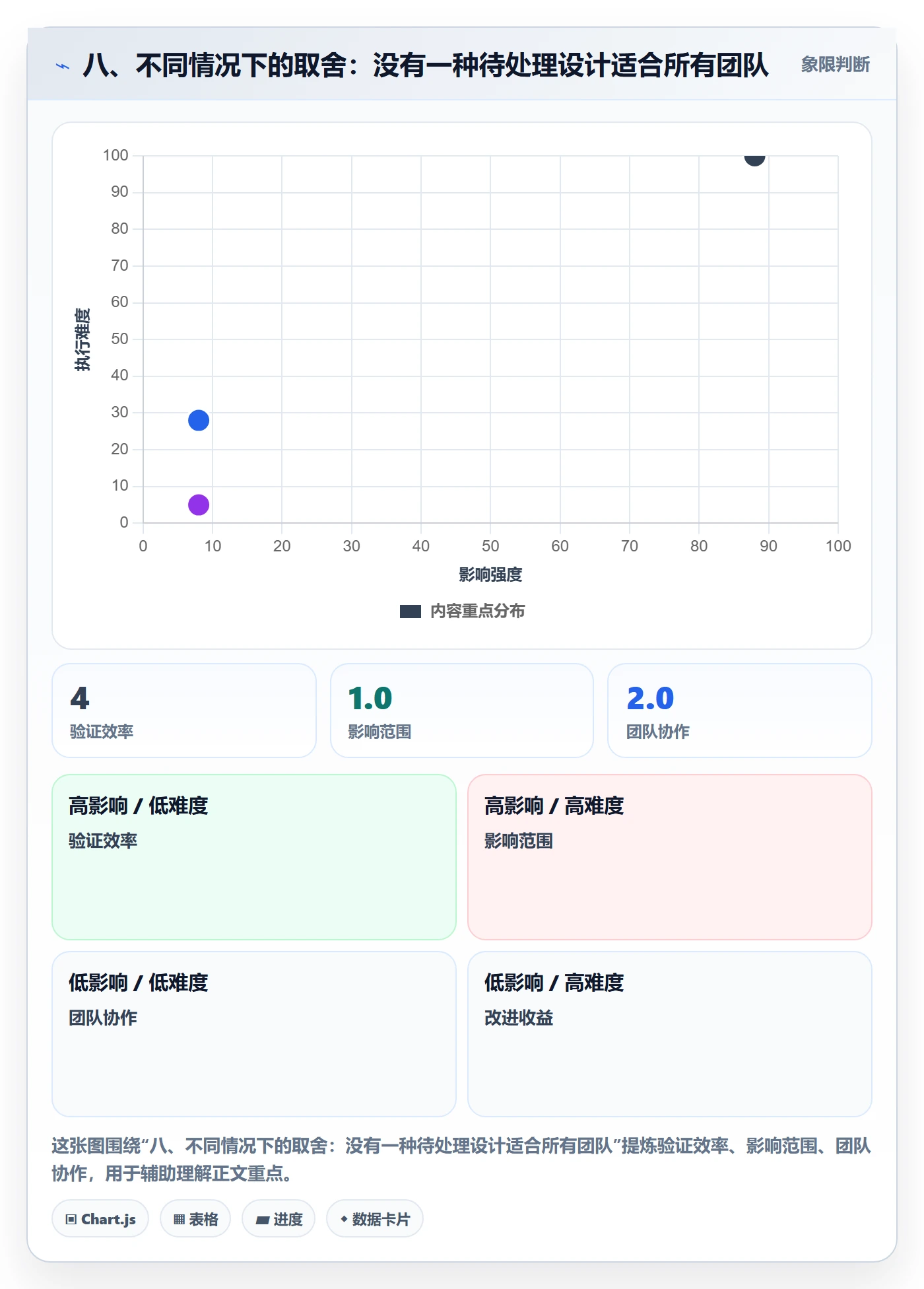Select the 高影响 / 低难度 quadrant card
Screen dimensions: 924x1289
tap(254, 857)
